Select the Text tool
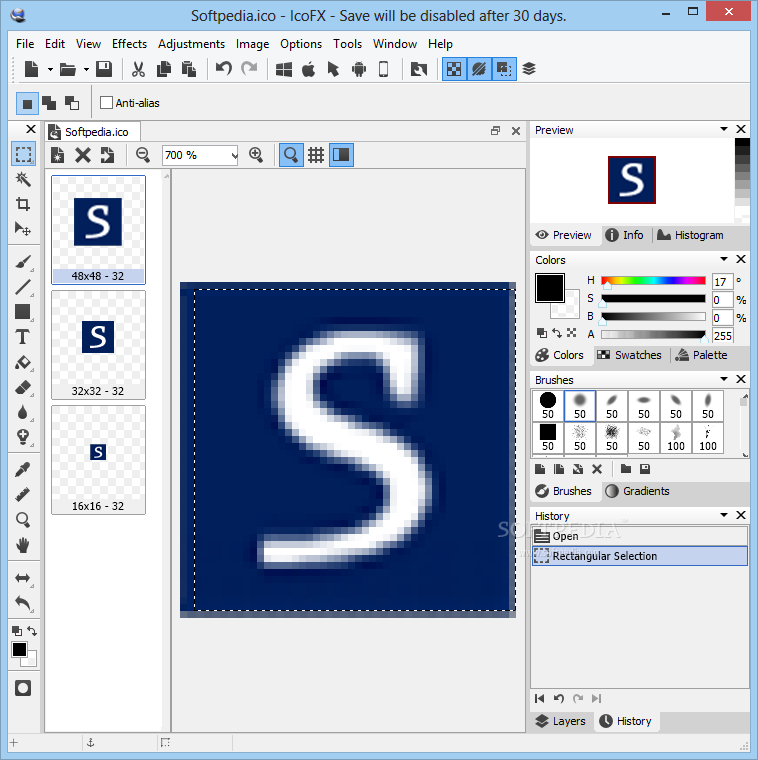This screenshot has height=760, width=758. [23, 337]
